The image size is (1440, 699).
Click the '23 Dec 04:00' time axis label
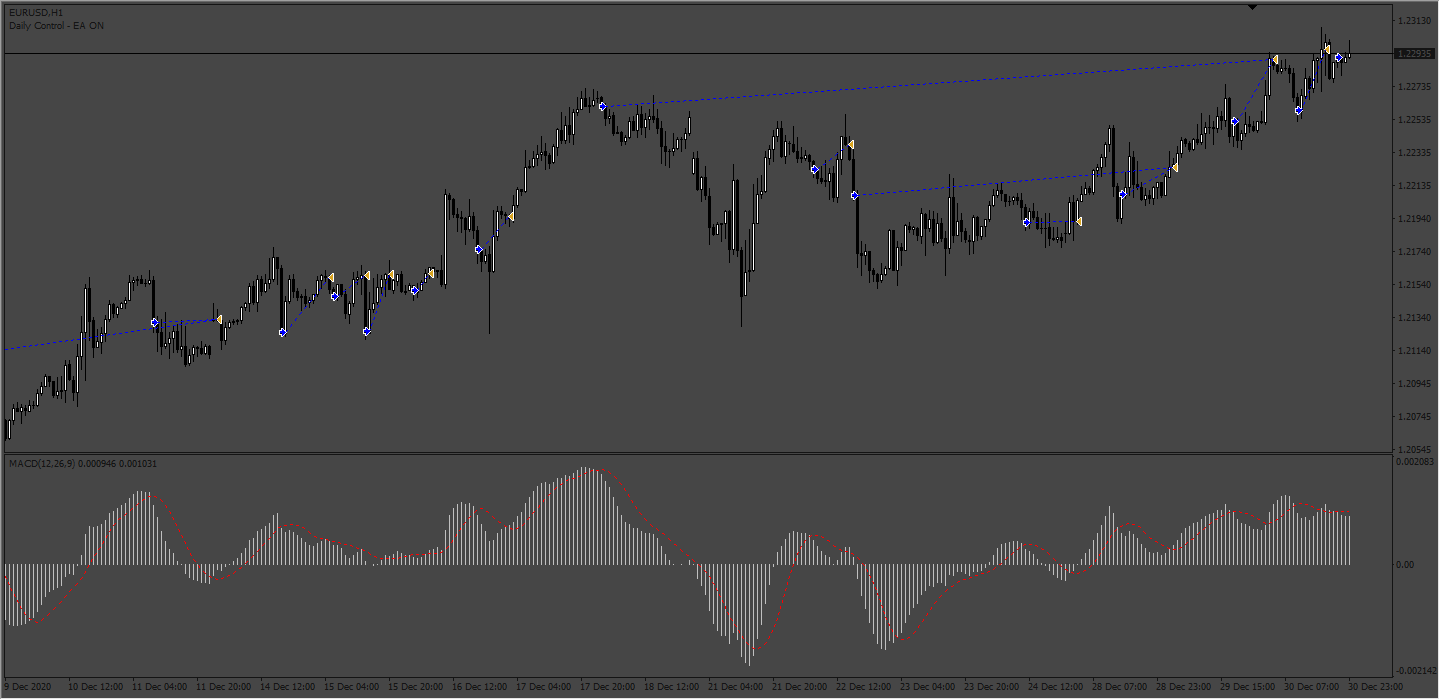[x=927, y=687]
